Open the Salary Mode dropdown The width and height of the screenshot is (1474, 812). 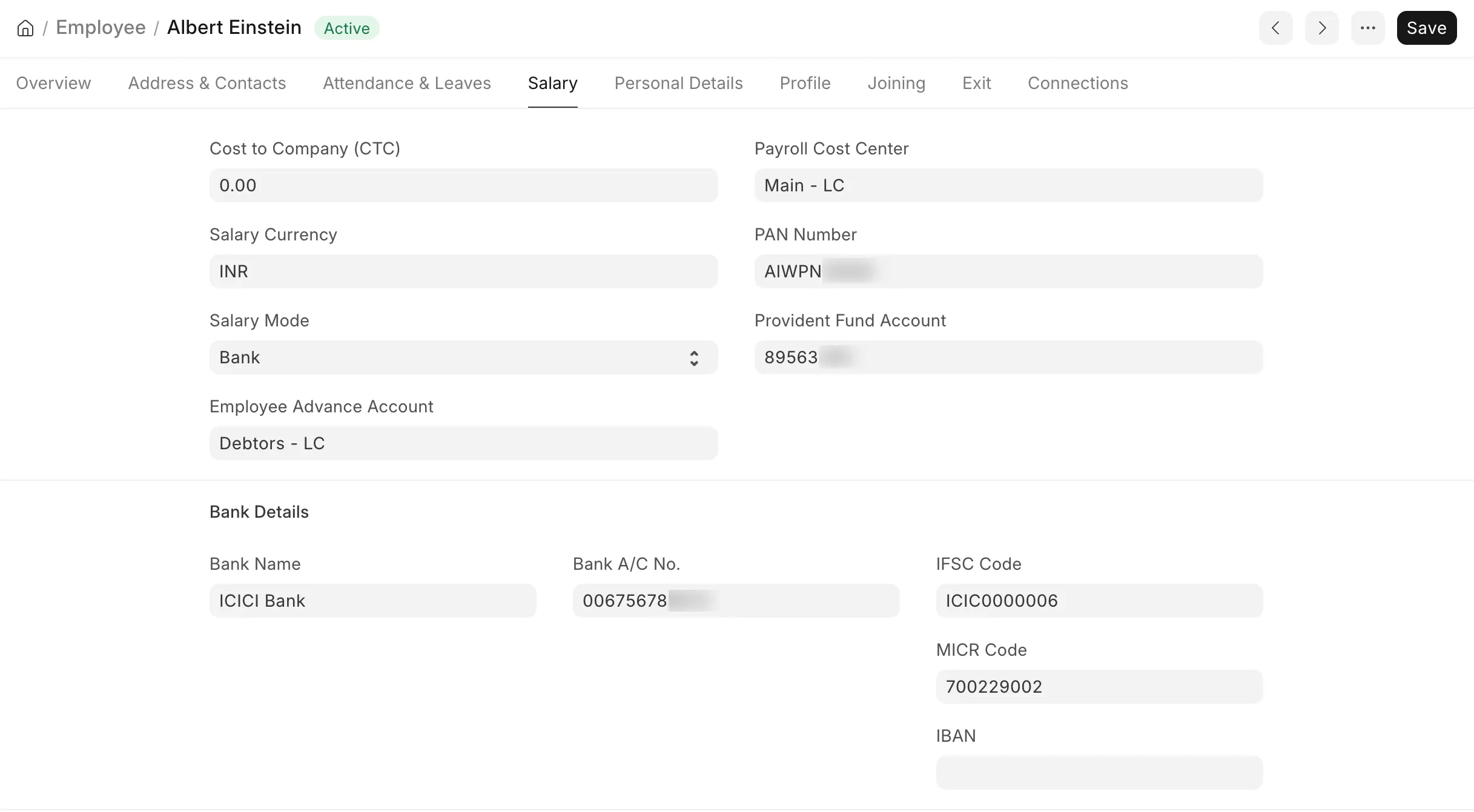pyautogui.click(x=463, y=357)
